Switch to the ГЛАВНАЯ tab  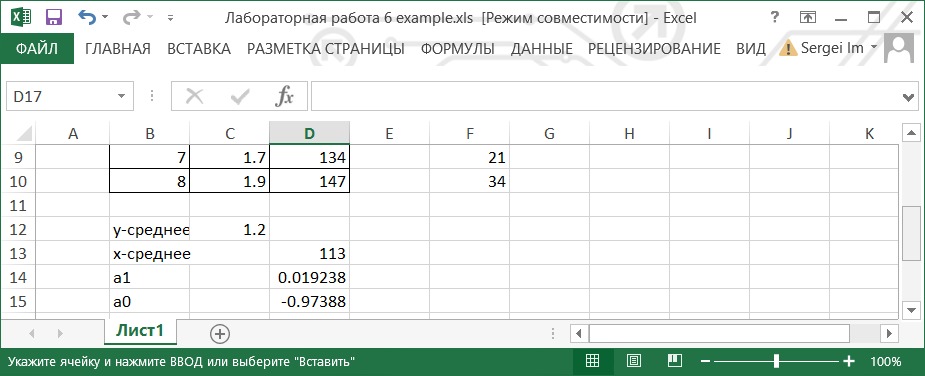tap(118, 48)
